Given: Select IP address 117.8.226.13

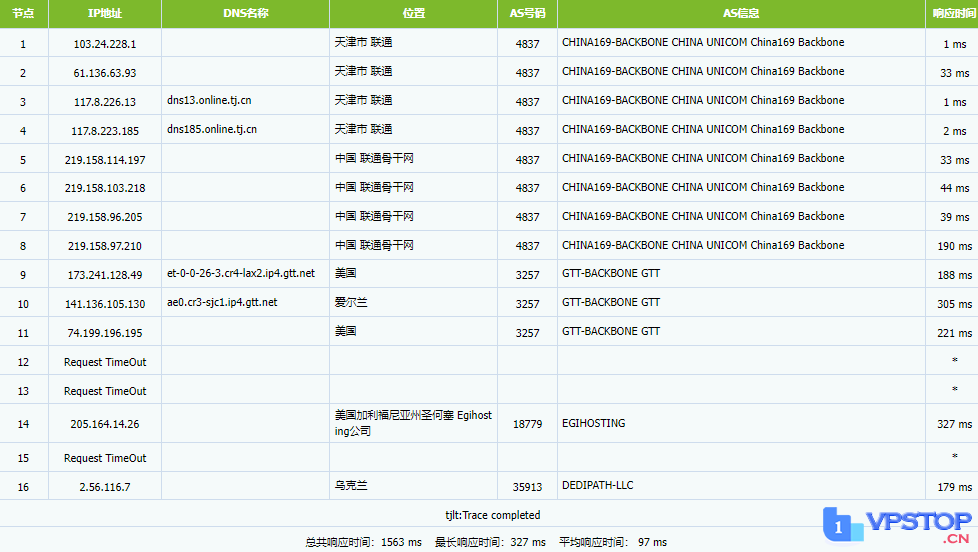Looking at the screenshot, I should coord(105,102).
